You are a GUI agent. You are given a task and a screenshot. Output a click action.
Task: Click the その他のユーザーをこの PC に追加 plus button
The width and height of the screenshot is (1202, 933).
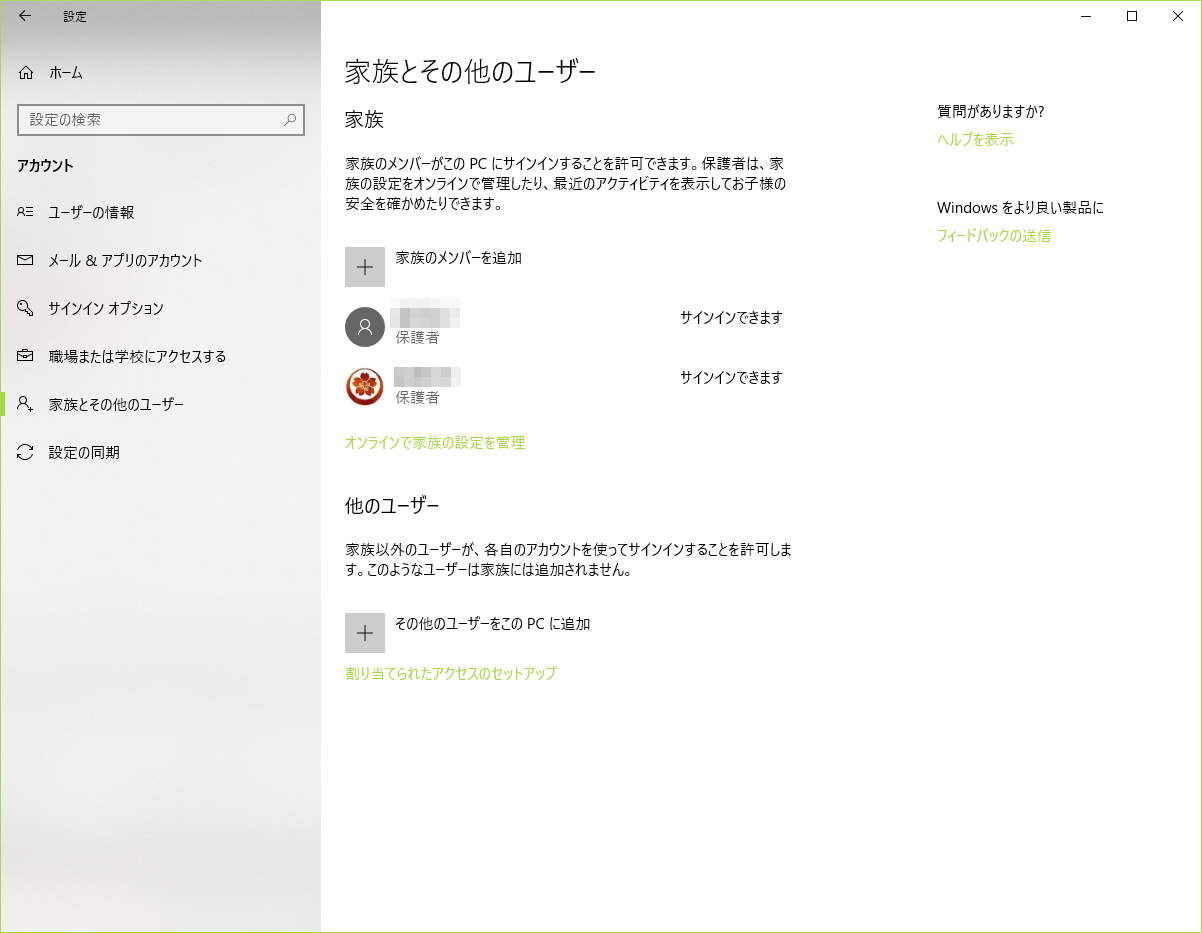pos(365,632)
